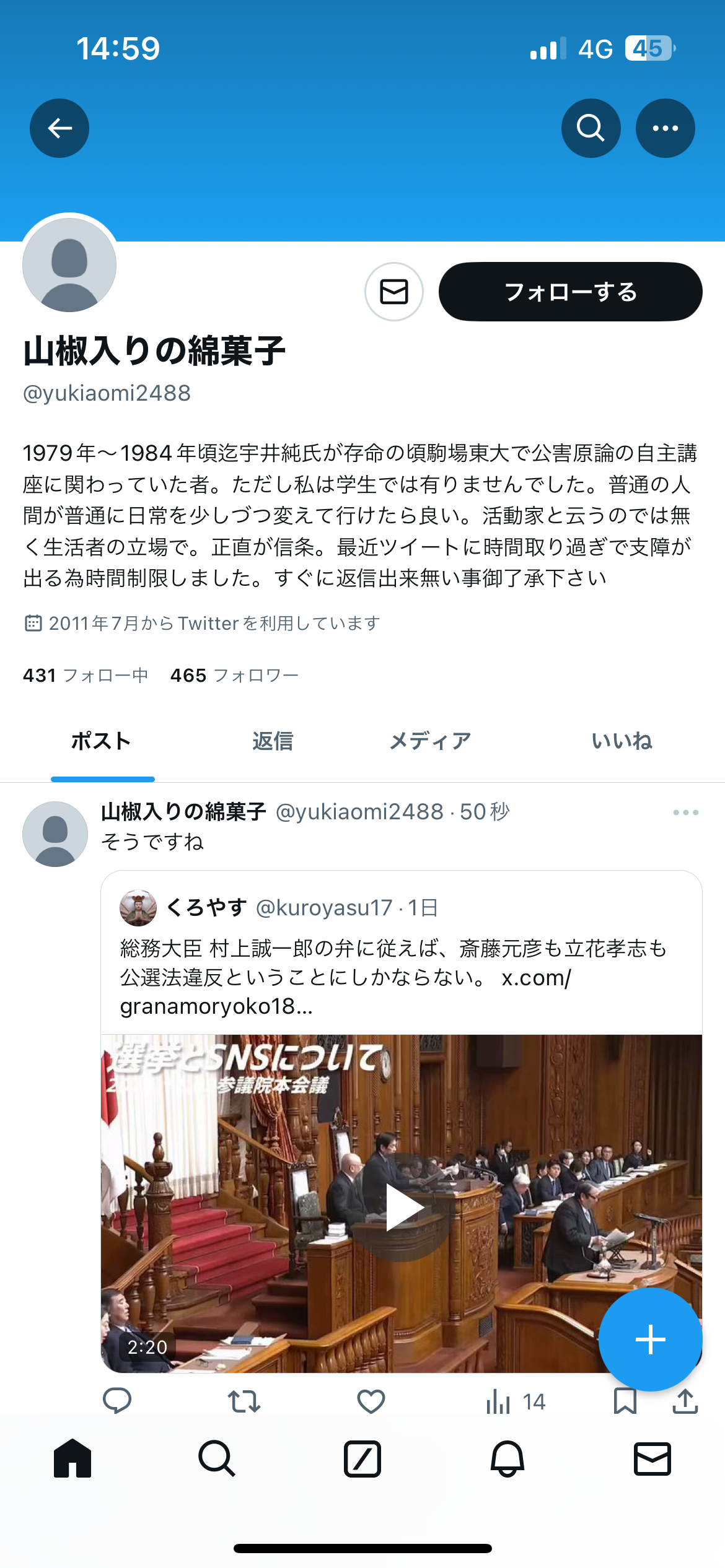Open notifications bell in bottom bar
This screenshot has width=725, height=1568.
(507, 1459)
